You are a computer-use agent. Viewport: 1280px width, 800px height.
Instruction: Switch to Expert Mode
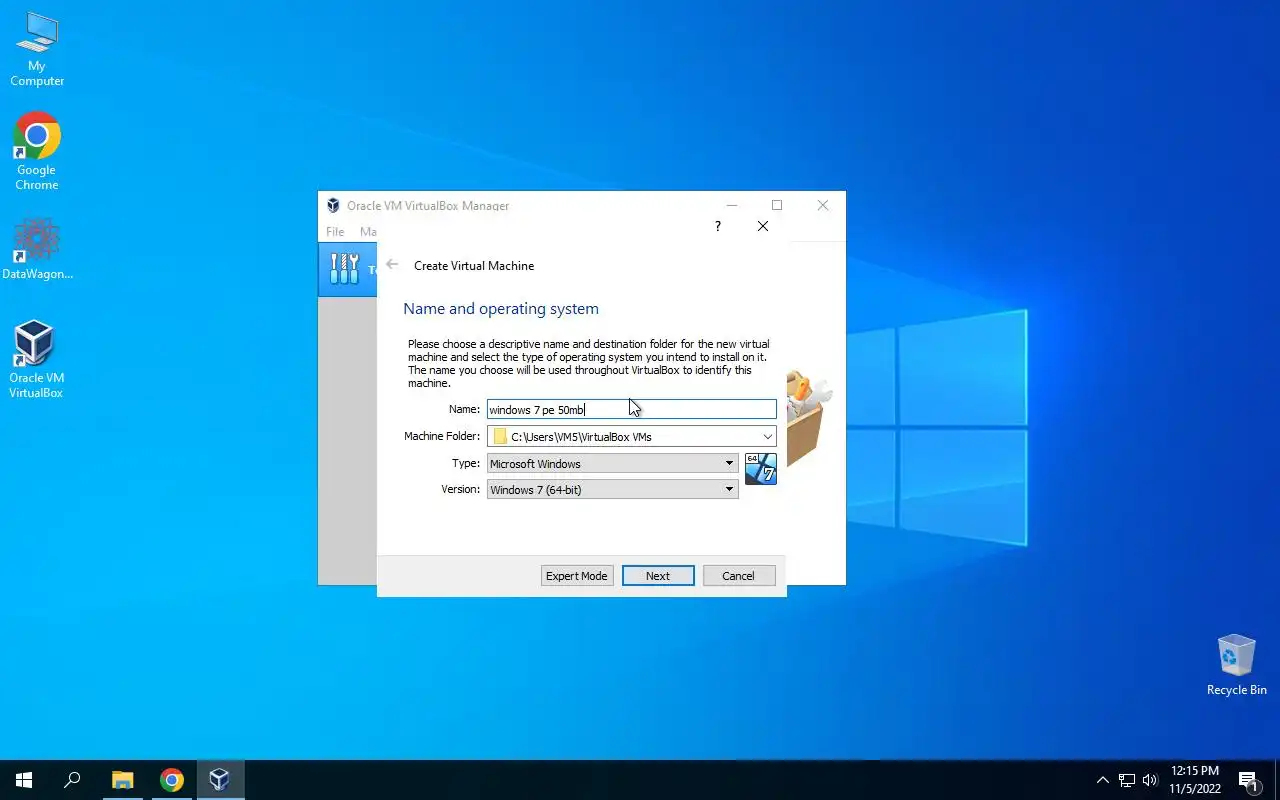577,576
